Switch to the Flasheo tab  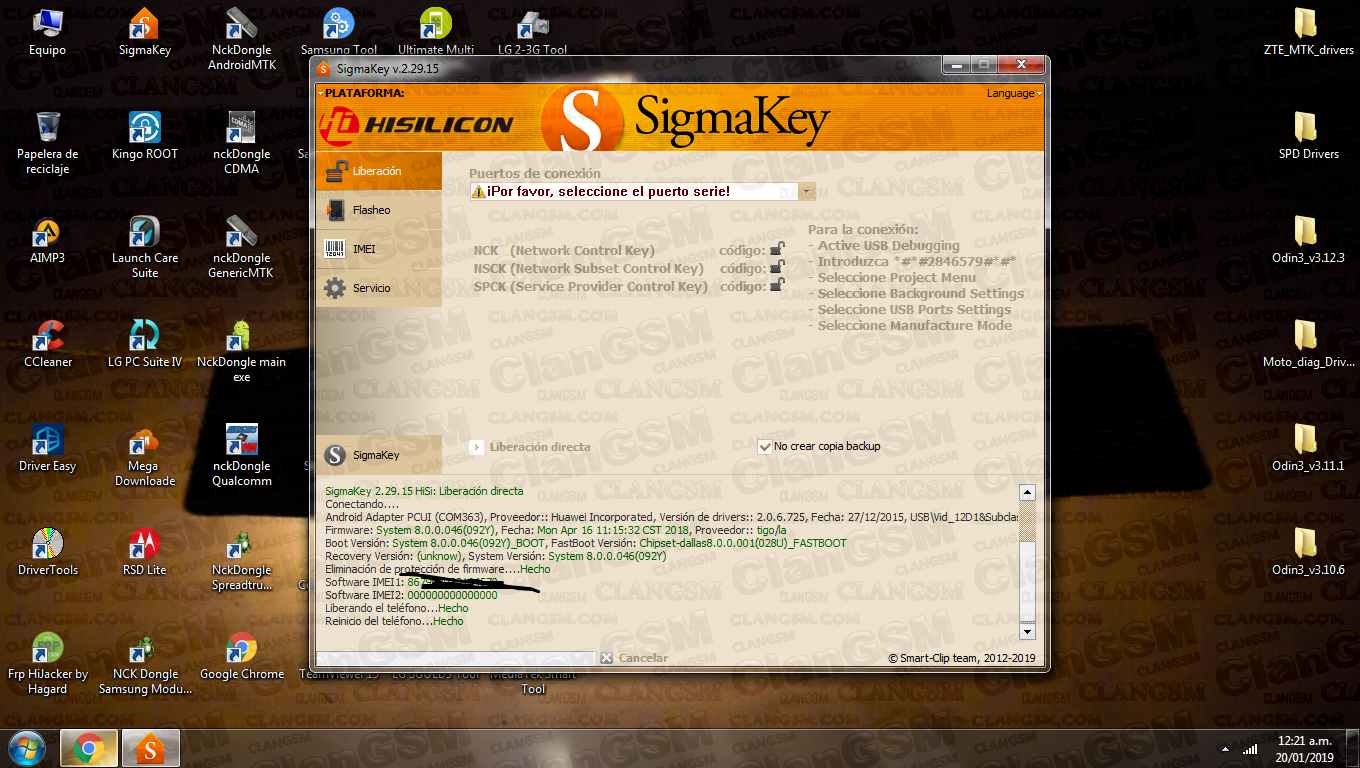click(378, 210)
